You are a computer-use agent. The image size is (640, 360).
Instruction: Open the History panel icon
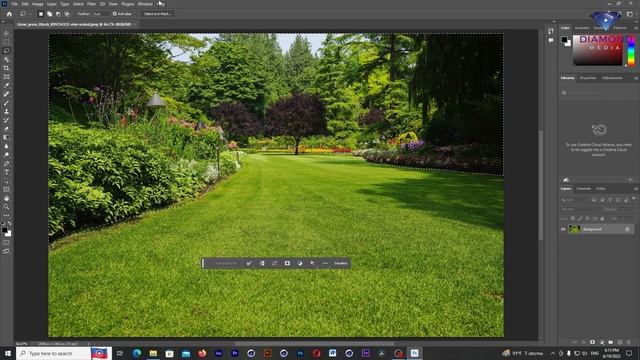pyautogui.click(x=551, y=31)
